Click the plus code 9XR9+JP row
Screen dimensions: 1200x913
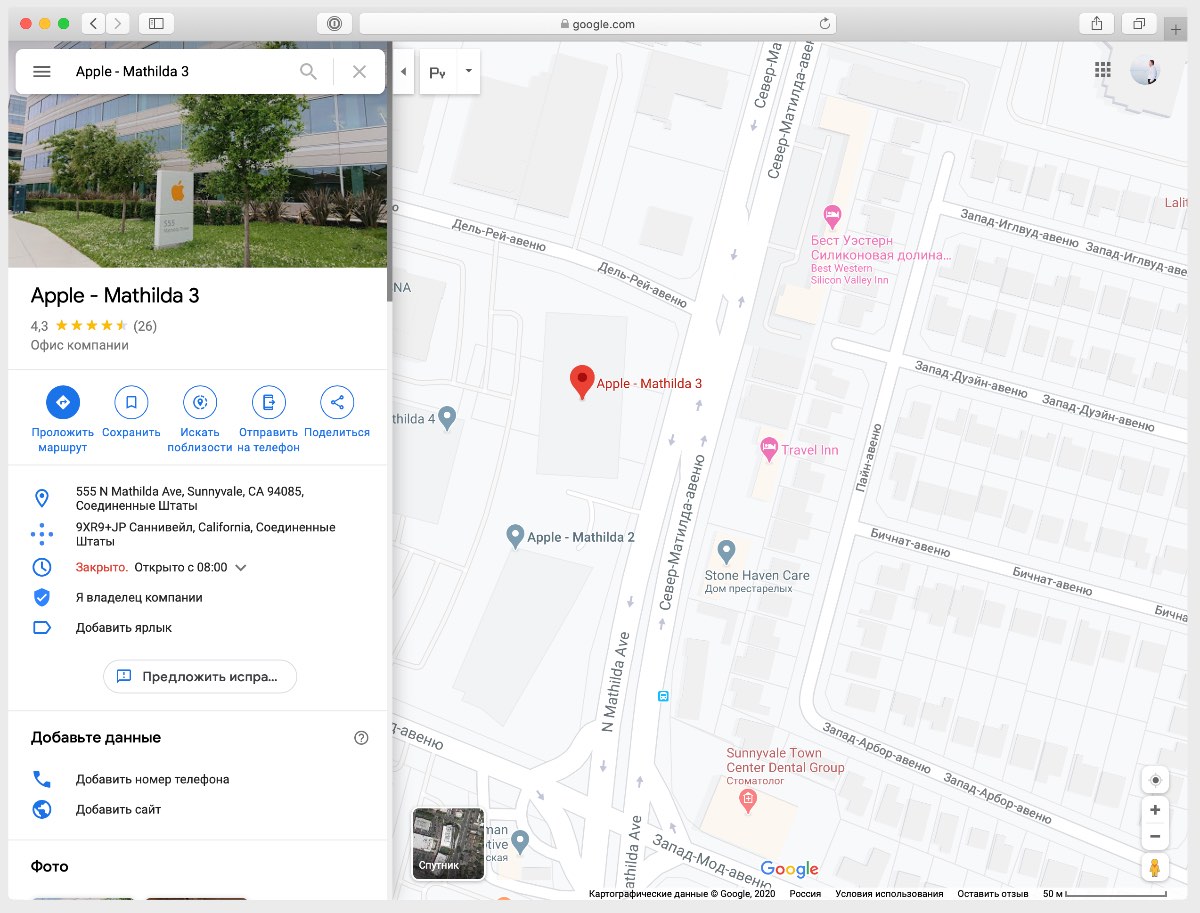coord(198,534)
